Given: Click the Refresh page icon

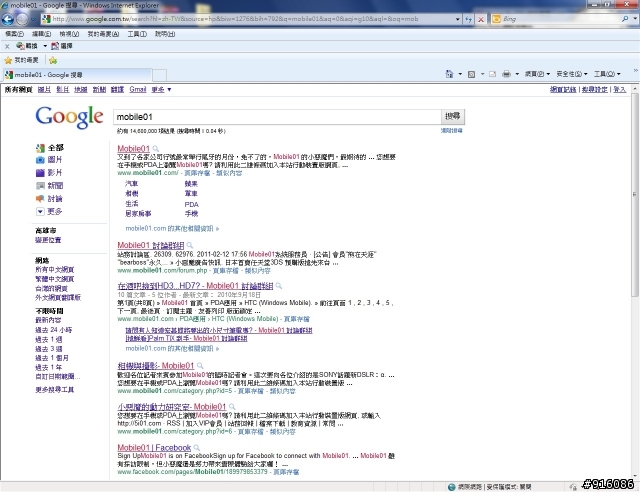Looking at the screenshot, I should (469, 19).
